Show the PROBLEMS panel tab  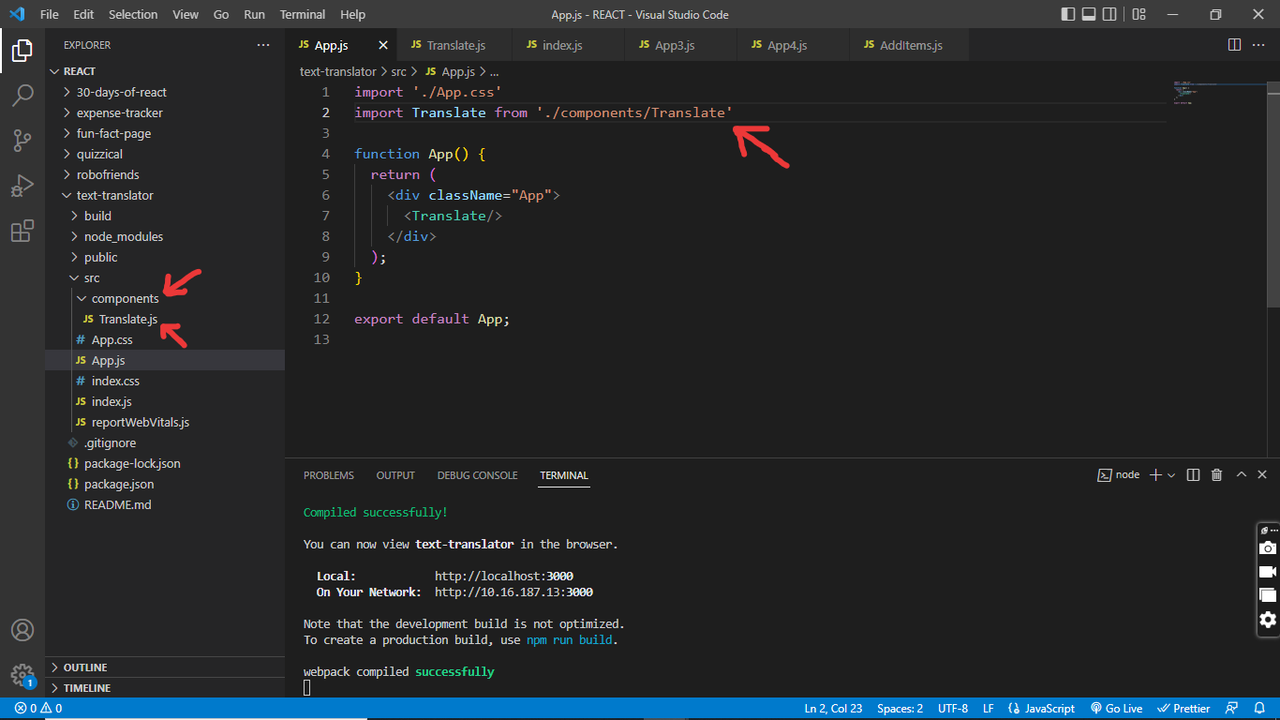coord(329,475)
